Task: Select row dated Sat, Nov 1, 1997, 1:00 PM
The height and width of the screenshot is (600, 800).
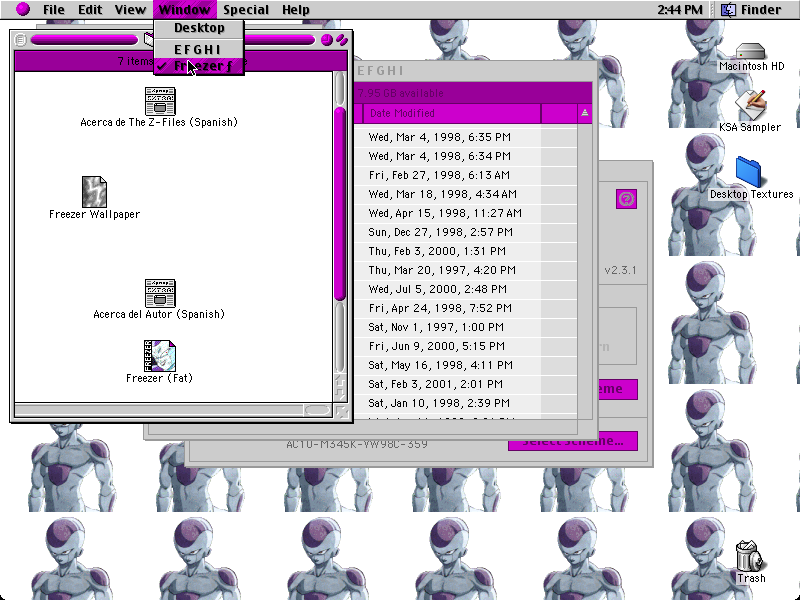Action: pyautogui.click(x=465, y=327)
